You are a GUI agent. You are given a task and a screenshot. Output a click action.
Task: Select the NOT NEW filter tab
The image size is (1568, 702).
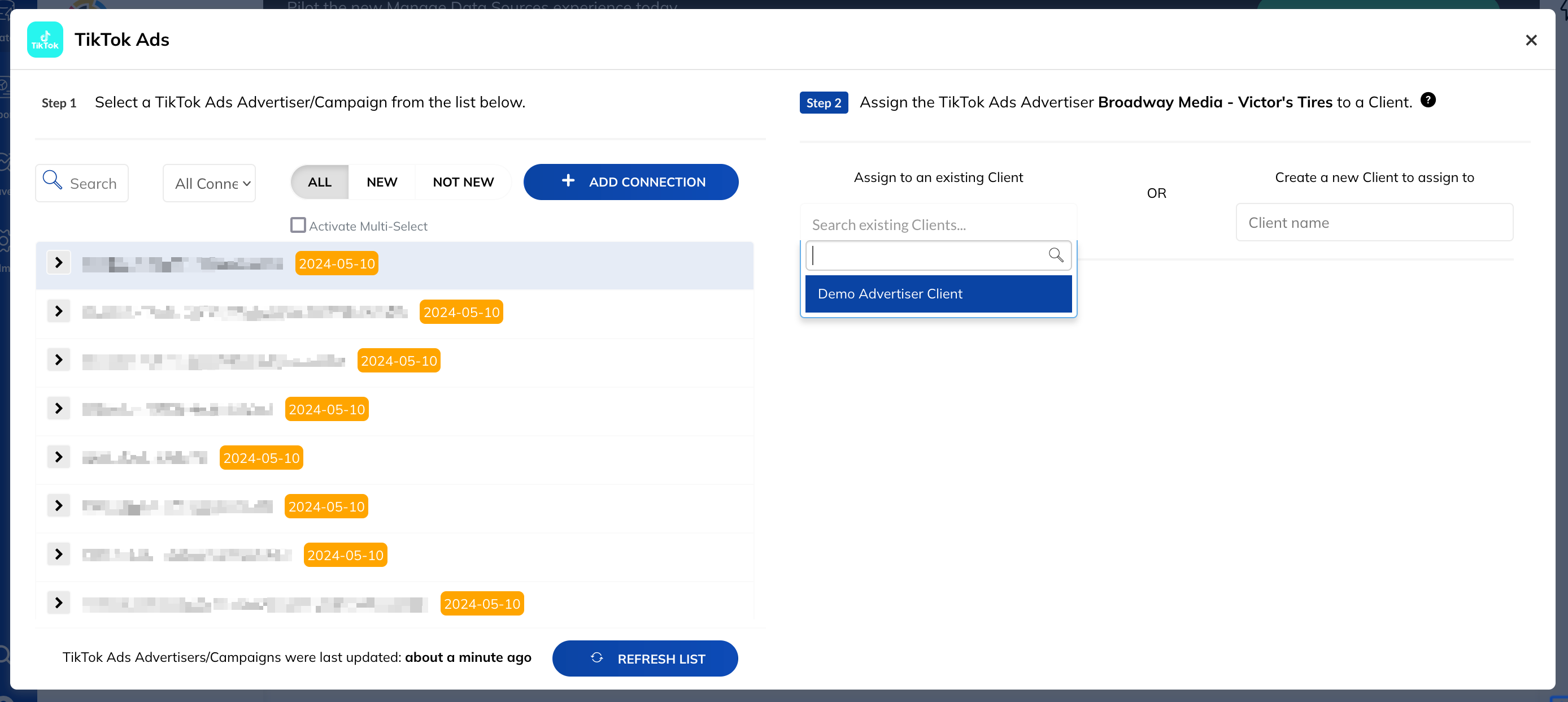coord(463,182)
